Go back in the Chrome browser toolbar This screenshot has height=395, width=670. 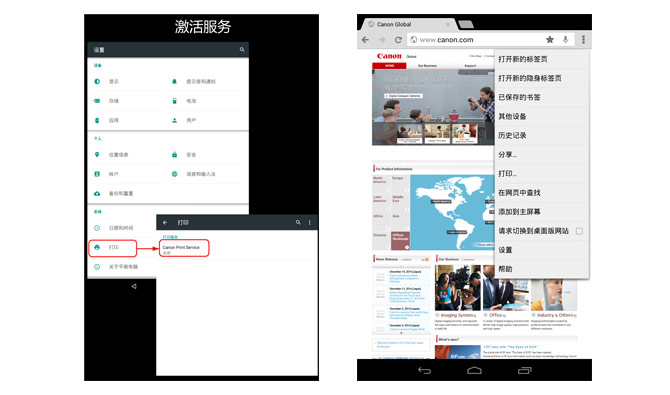365,40
